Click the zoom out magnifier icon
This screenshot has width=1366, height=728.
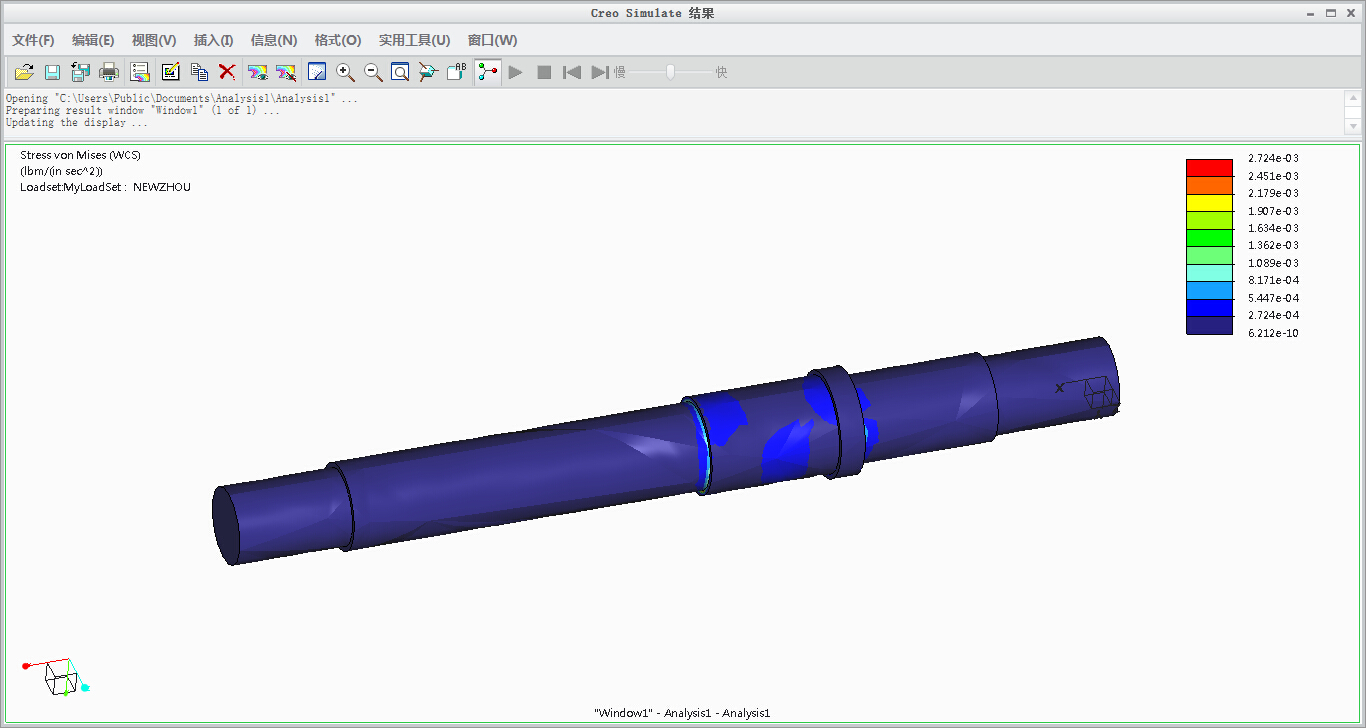[x=373, y=72]
